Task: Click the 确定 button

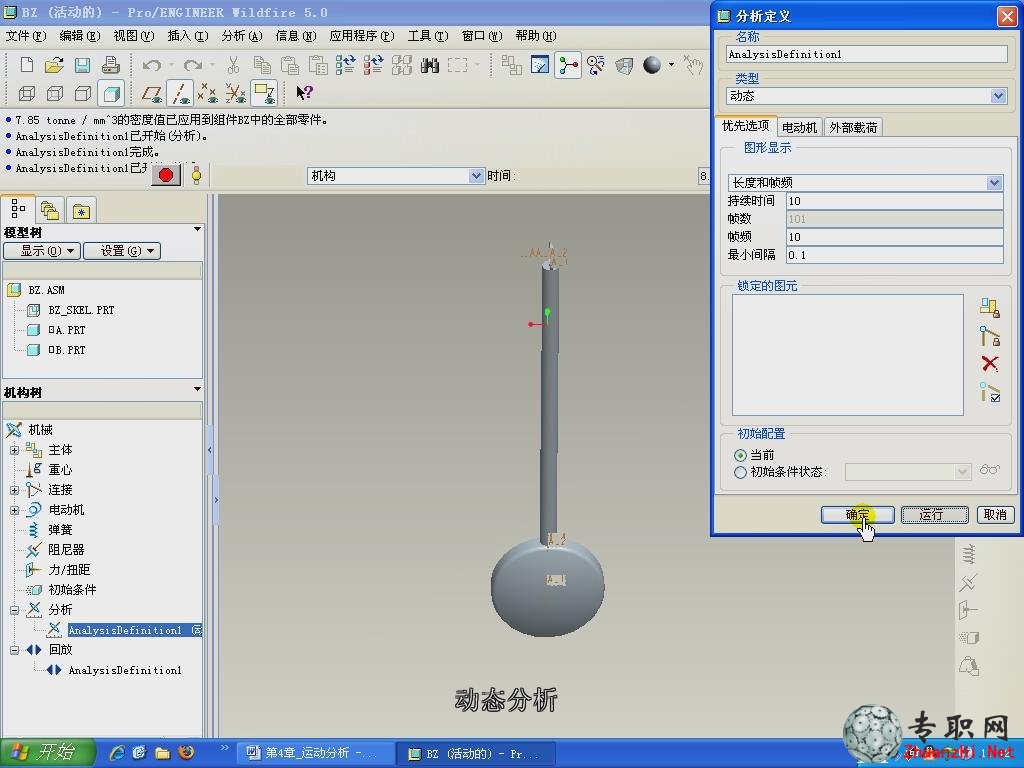Action: click(857, 515)
